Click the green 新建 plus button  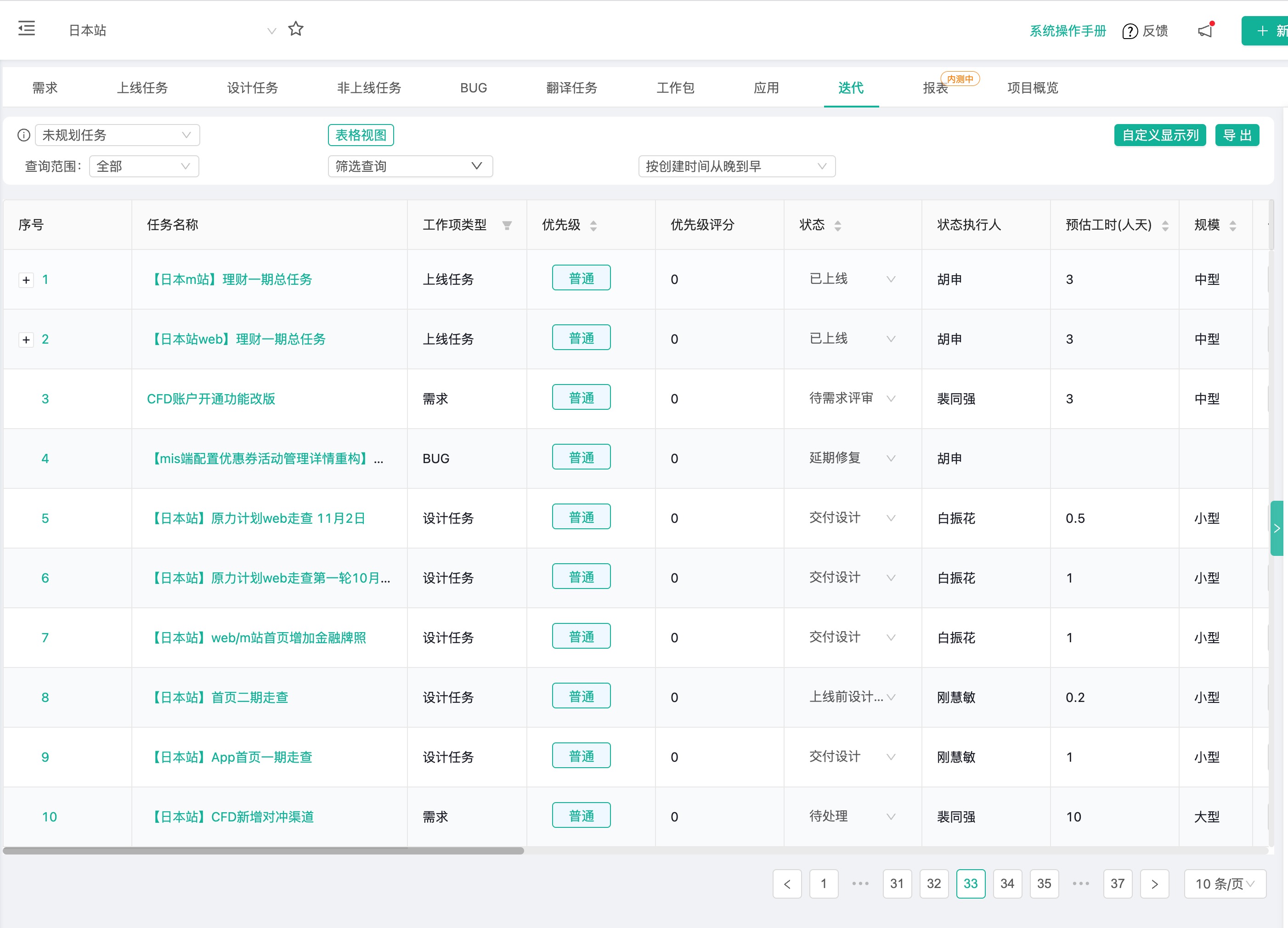[1265, 31]
